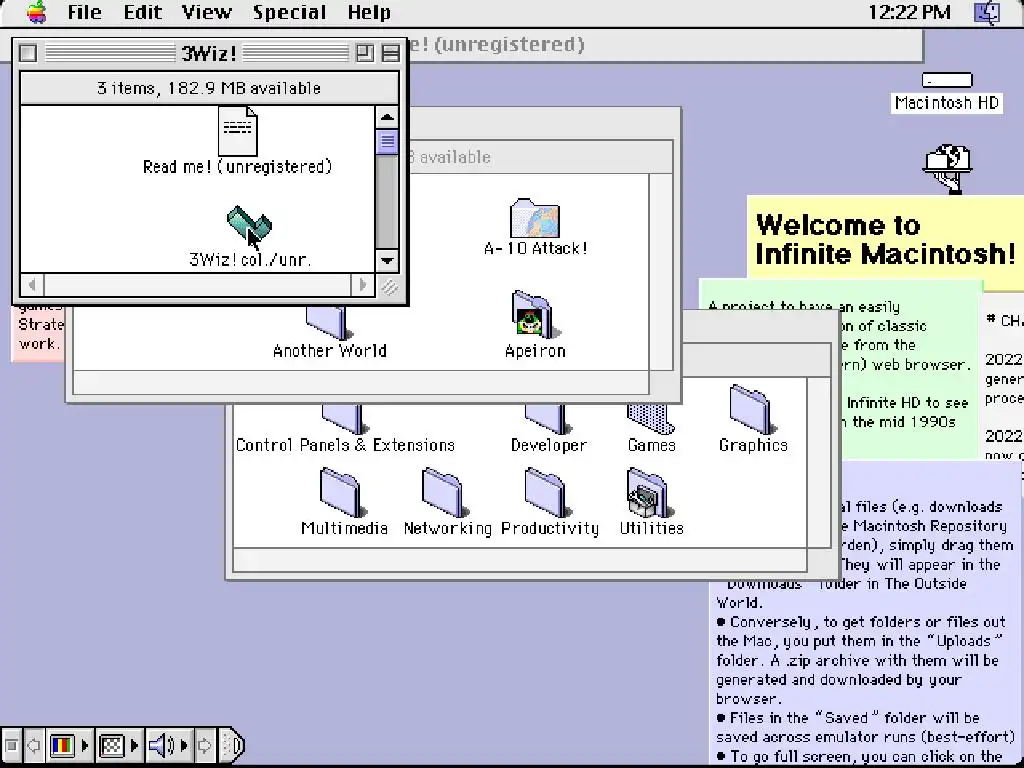This screenshot has width=1024, height=768.
Task: Click the control strip scroll-right arrow
Action: tap(204, 744)
